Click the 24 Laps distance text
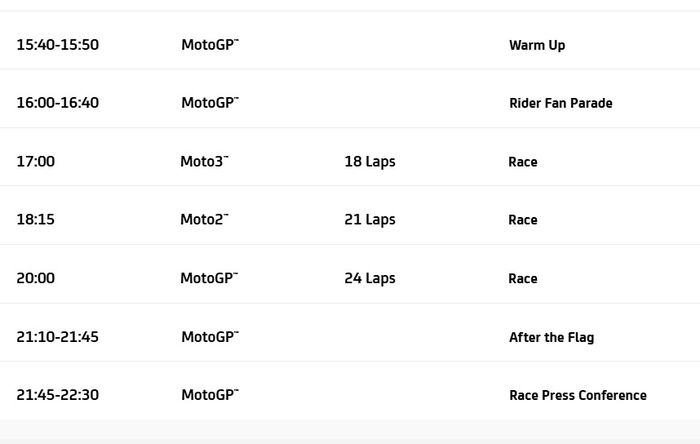Image resolution: width=700 pixels, height=444 pixels. pyautogui.click(x=370, y=279)
